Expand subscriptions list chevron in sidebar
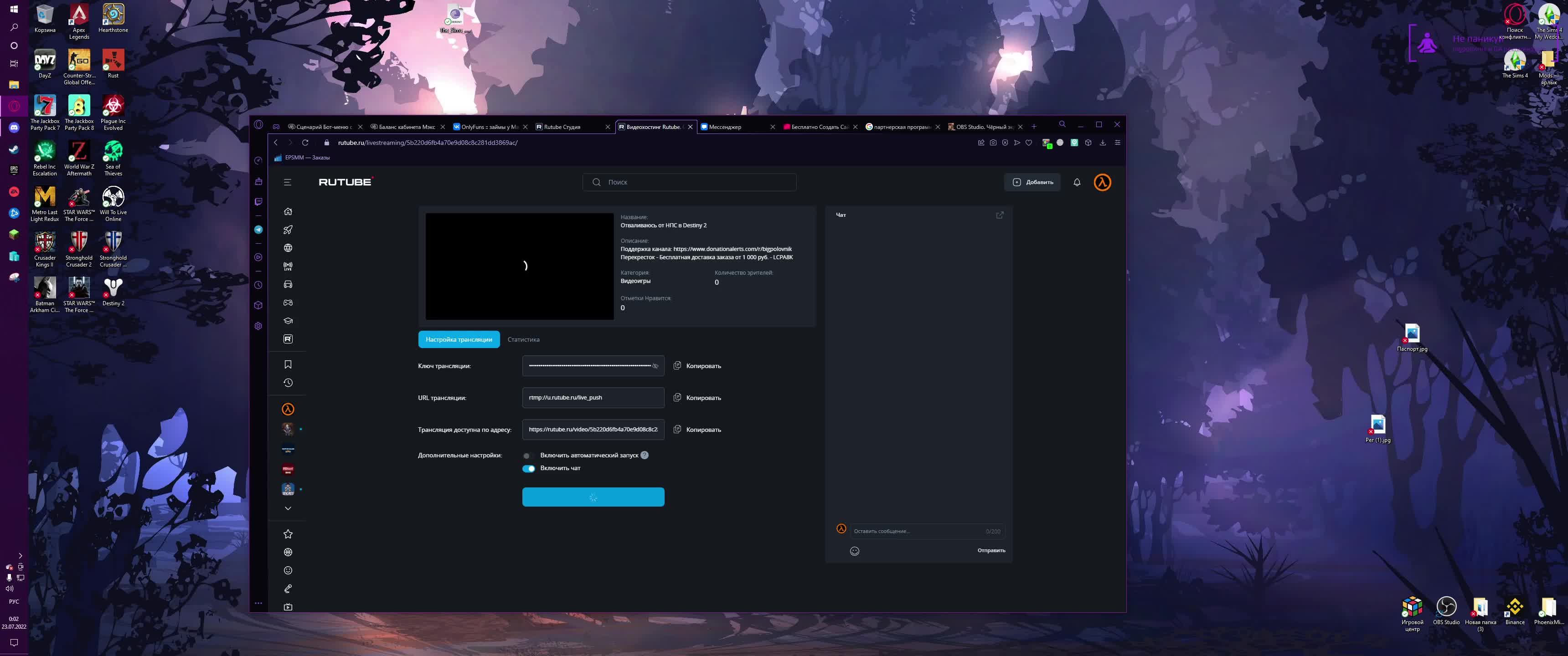 (x=288, y=508)
